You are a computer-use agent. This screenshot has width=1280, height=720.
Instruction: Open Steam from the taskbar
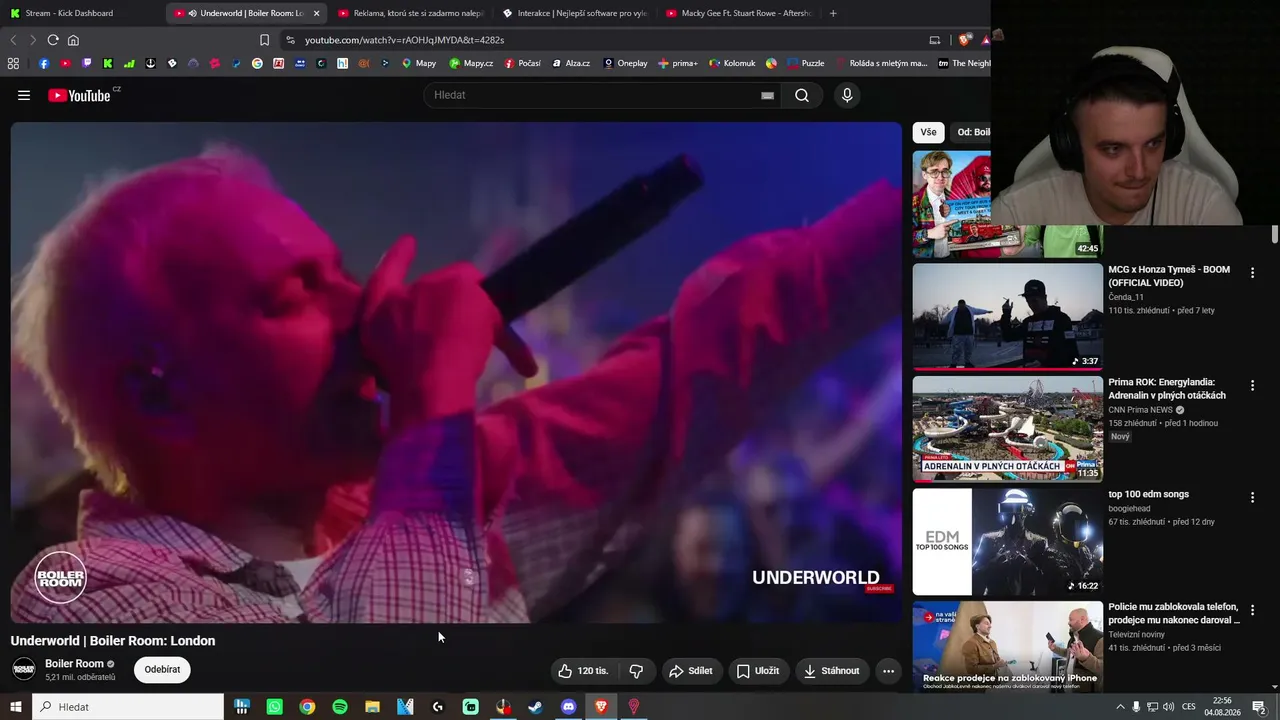(536, 707)
